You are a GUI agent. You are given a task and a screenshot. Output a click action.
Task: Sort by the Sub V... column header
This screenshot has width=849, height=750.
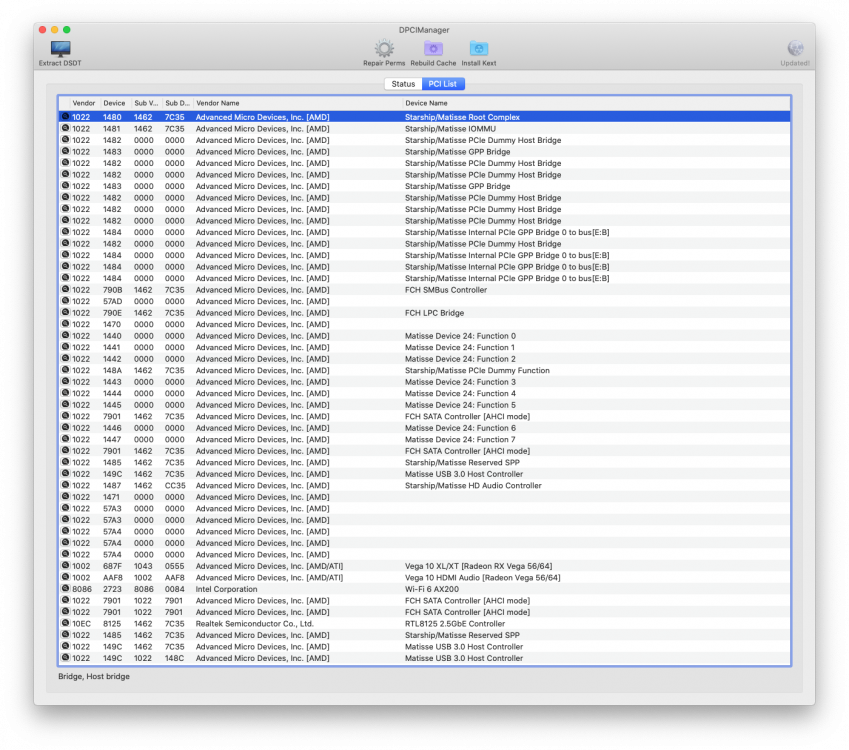click(x=146, y=103)
